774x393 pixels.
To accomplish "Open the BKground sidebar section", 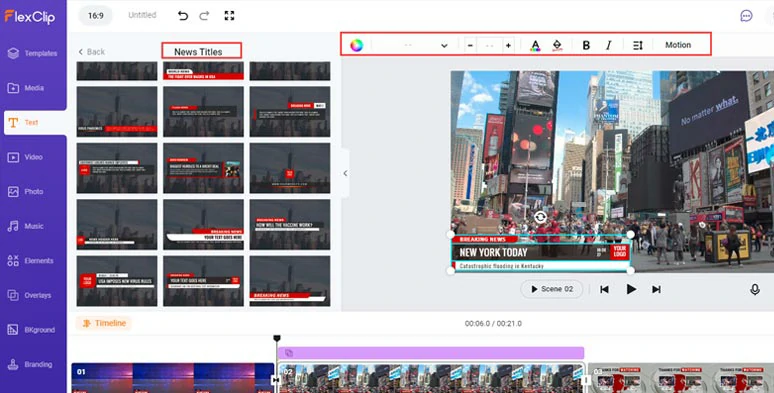I will (33, 330).
